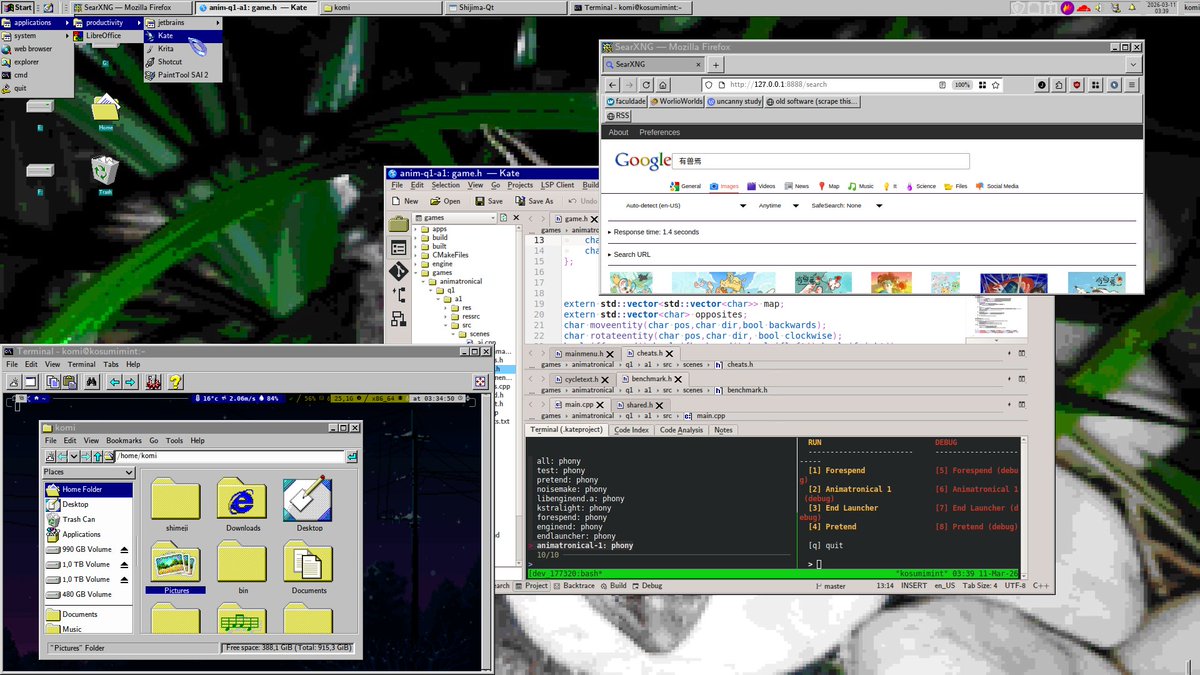Open a new Firefox tab with plus button
The height and width of the screenshot is (675, 1200).
click(716, 64)
